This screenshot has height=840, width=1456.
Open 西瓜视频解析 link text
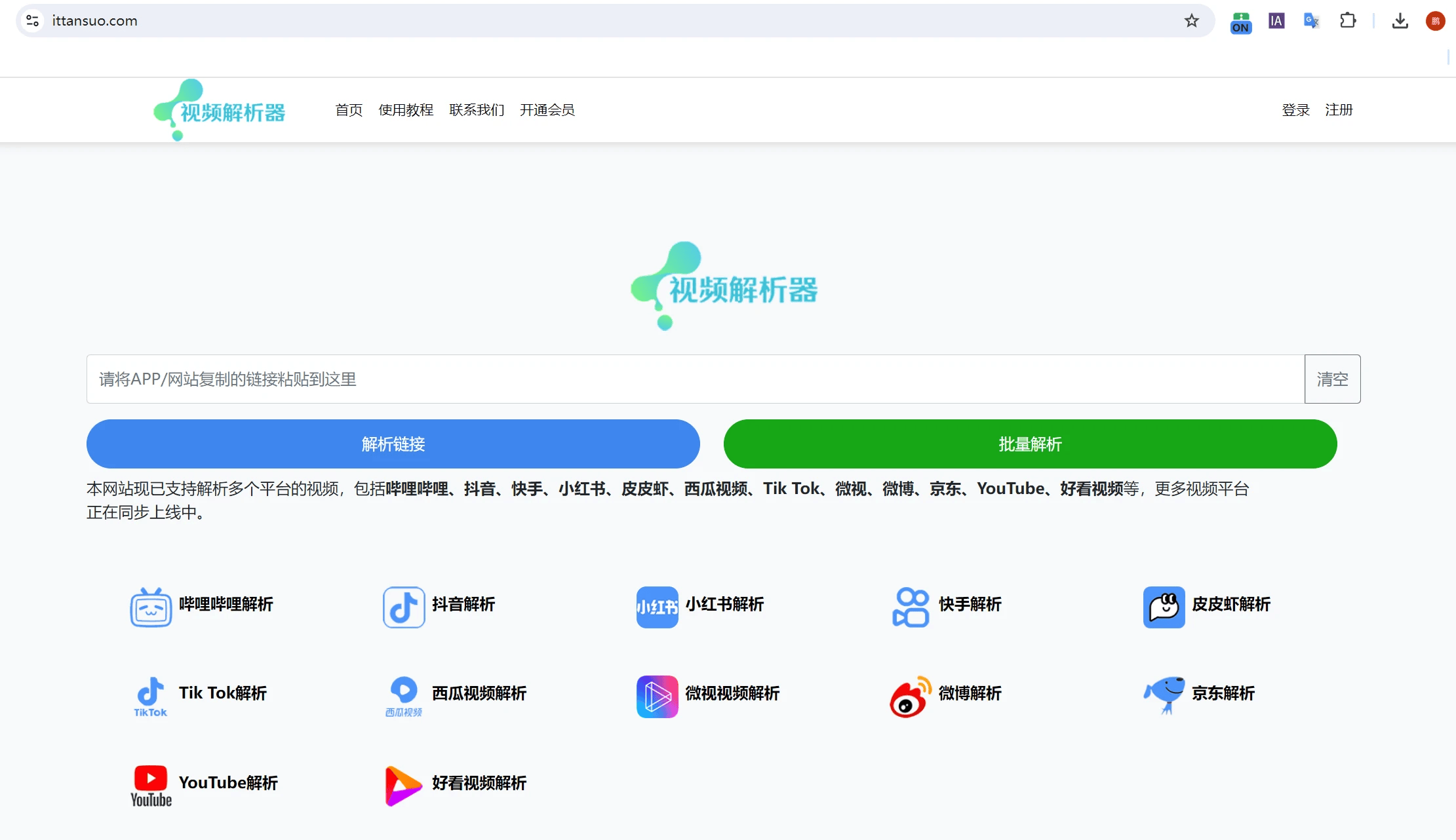tap(479, 693)
